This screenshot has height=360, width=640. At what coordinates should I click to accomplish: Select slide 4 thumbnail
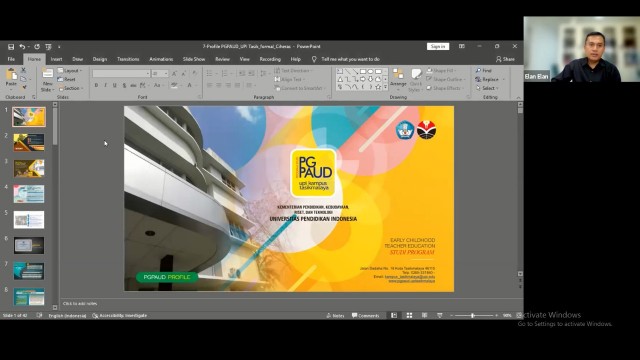[29, 194]
